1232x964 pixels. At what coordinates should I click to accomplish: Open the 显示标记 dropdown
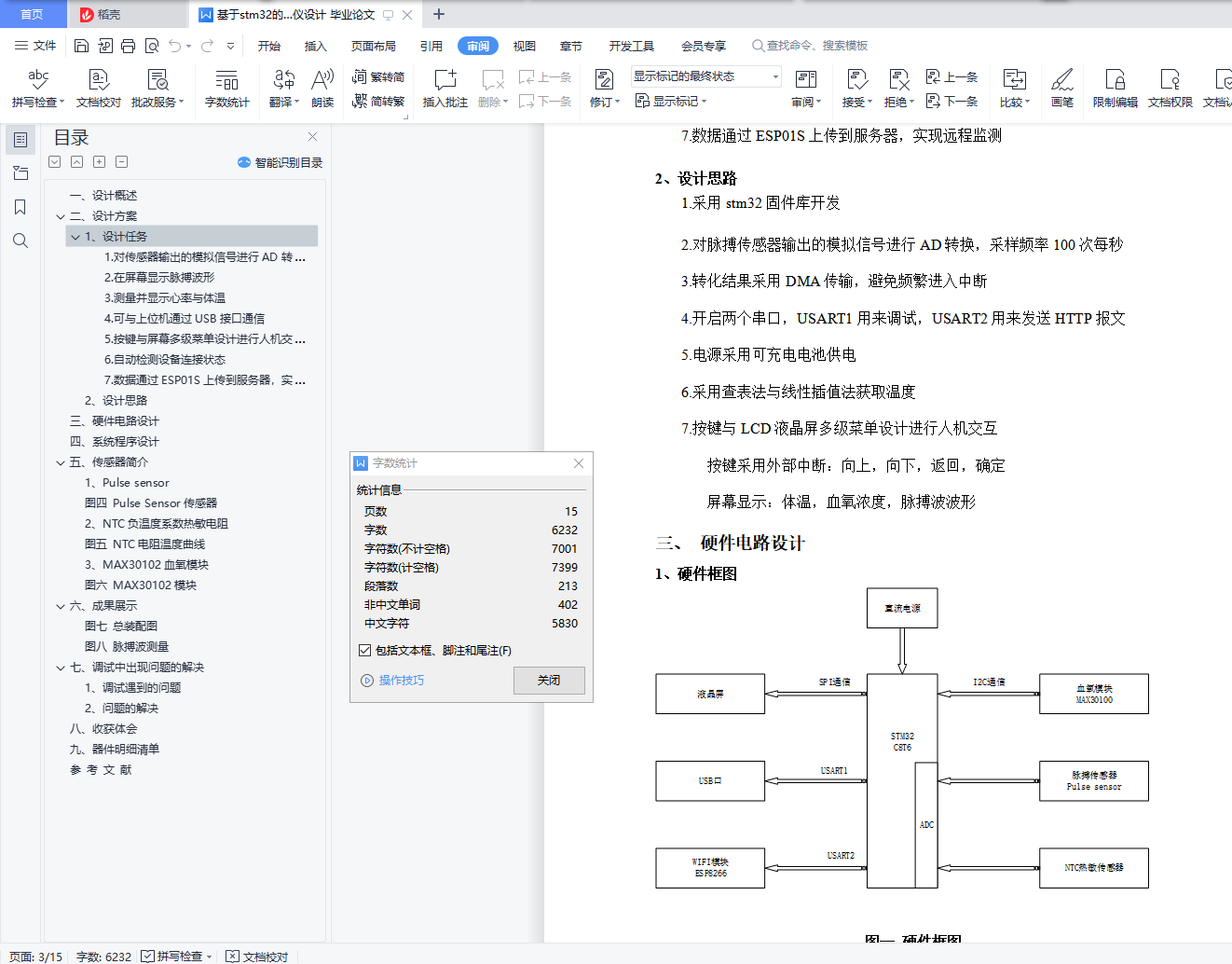tap(671, 101)
